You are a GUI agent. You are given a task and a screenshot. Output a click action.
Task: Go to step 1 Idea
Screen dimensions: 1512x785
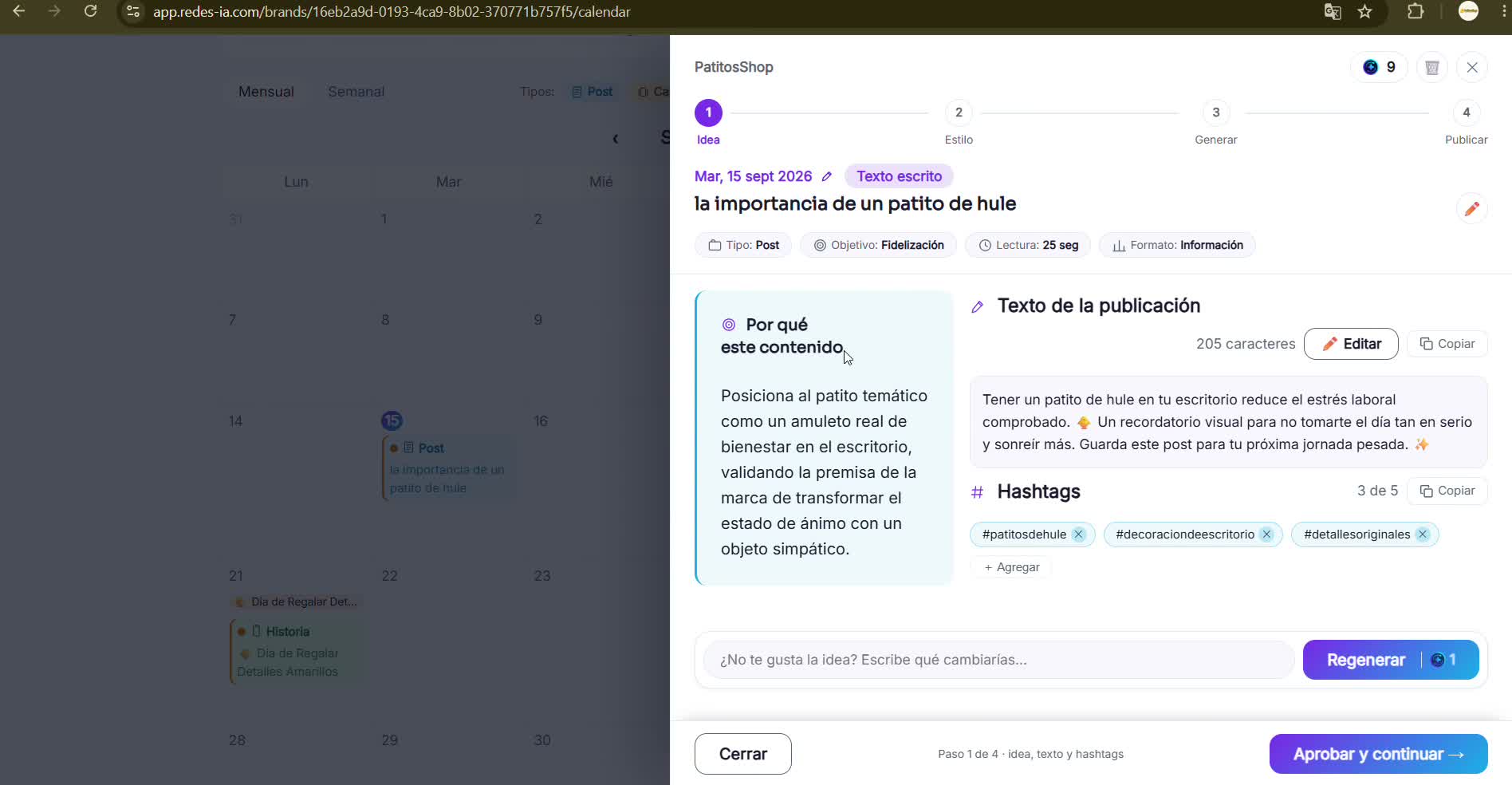(x=708, y=122)
